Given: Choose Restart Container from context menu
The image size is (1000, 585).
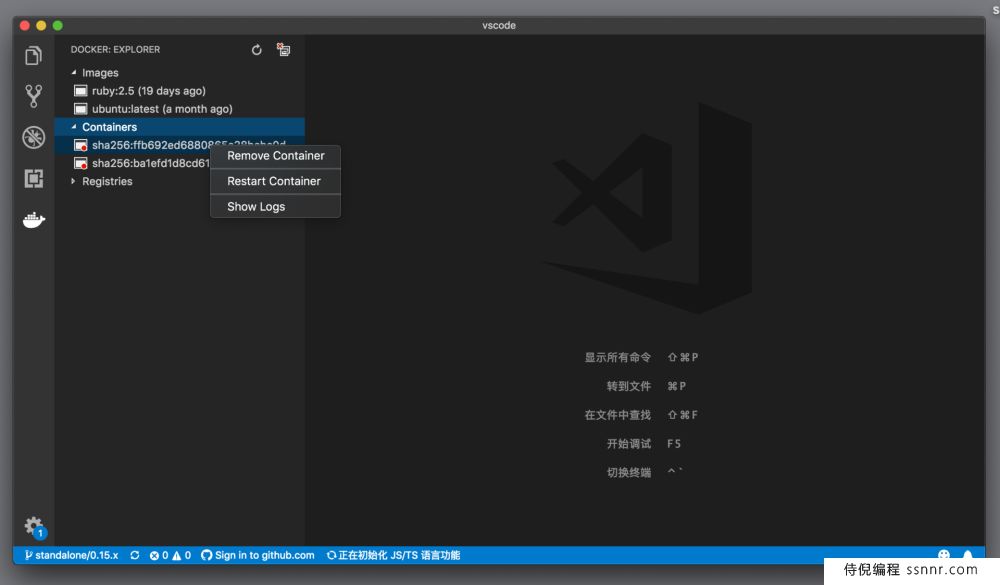Looking at the screenshot, I should [x=276, y=181].
